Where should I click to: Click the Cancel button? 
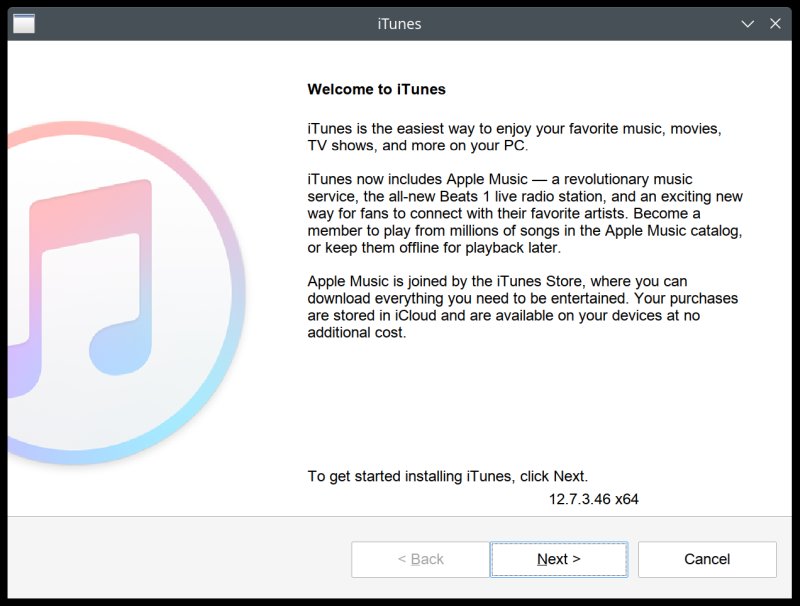(707, 559)
